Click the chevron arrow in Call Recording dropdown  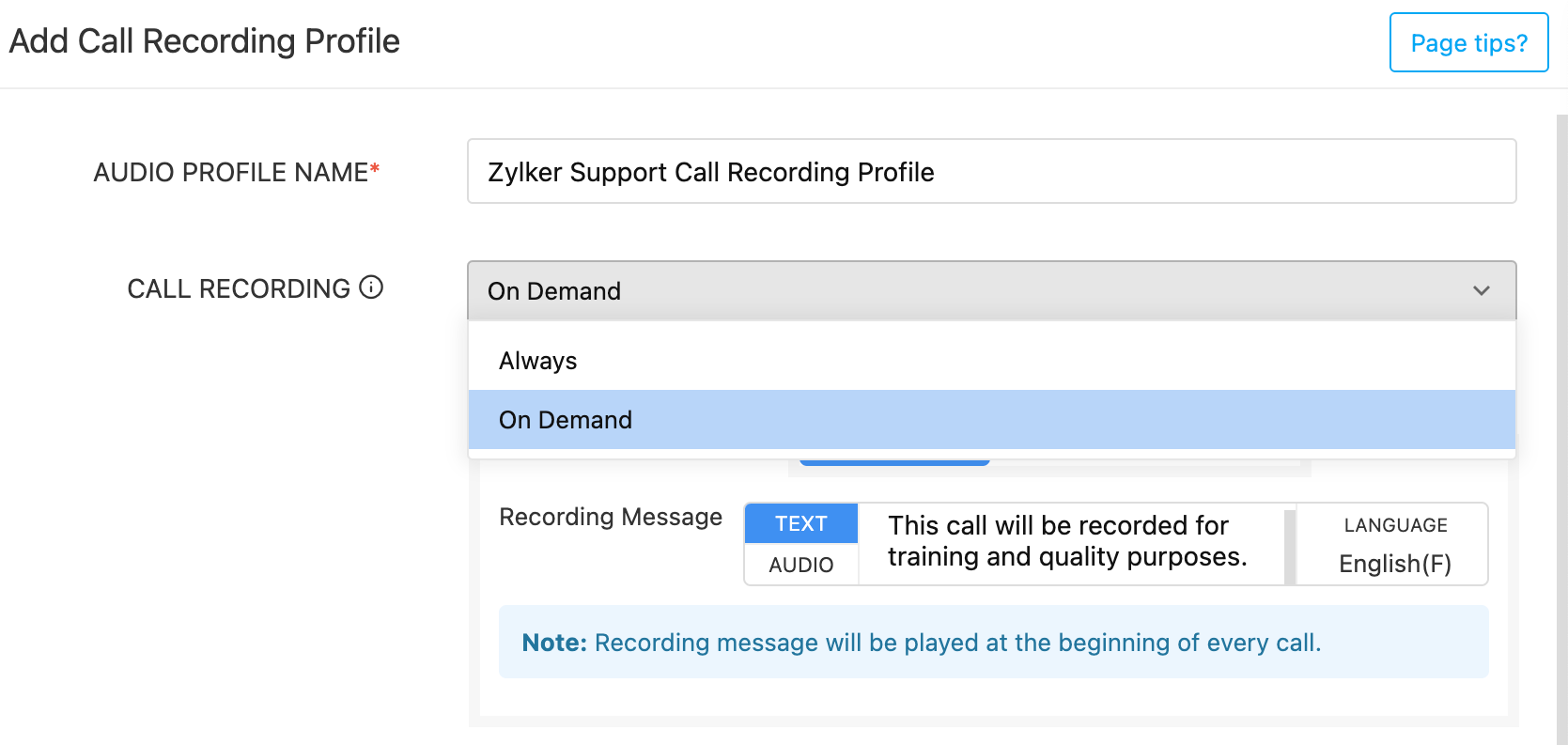tap(1481, 291)
